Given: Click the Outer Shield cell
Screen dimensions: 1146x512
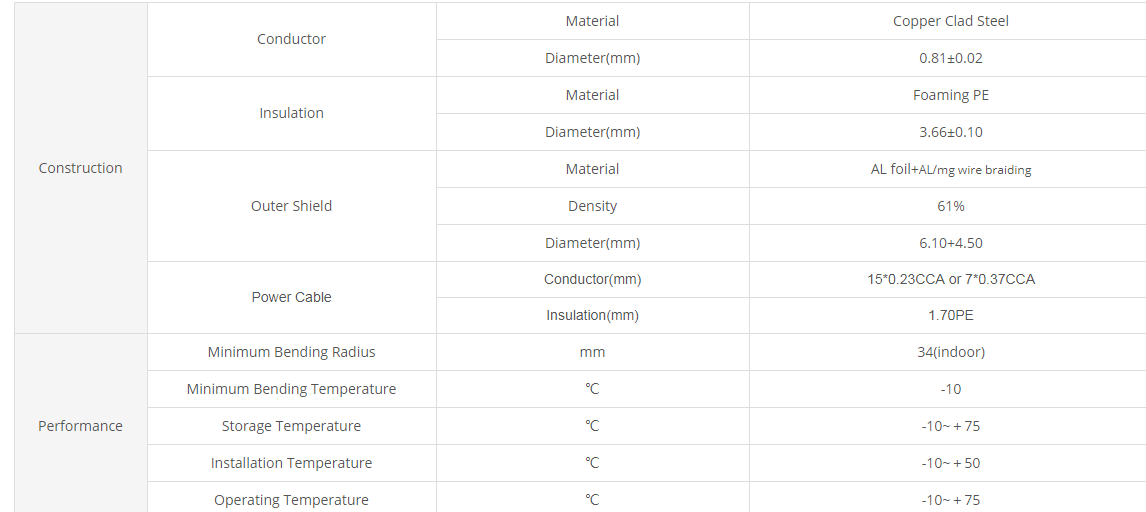Looking at the screenshot, I should 292,206.
